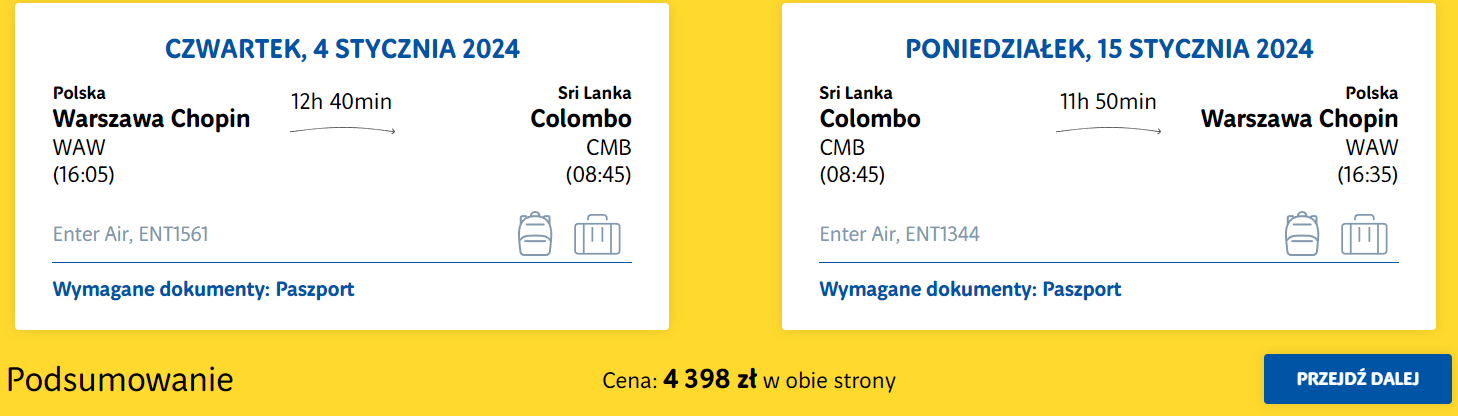Click the Podsumowanie summary title

coord(120,380)
